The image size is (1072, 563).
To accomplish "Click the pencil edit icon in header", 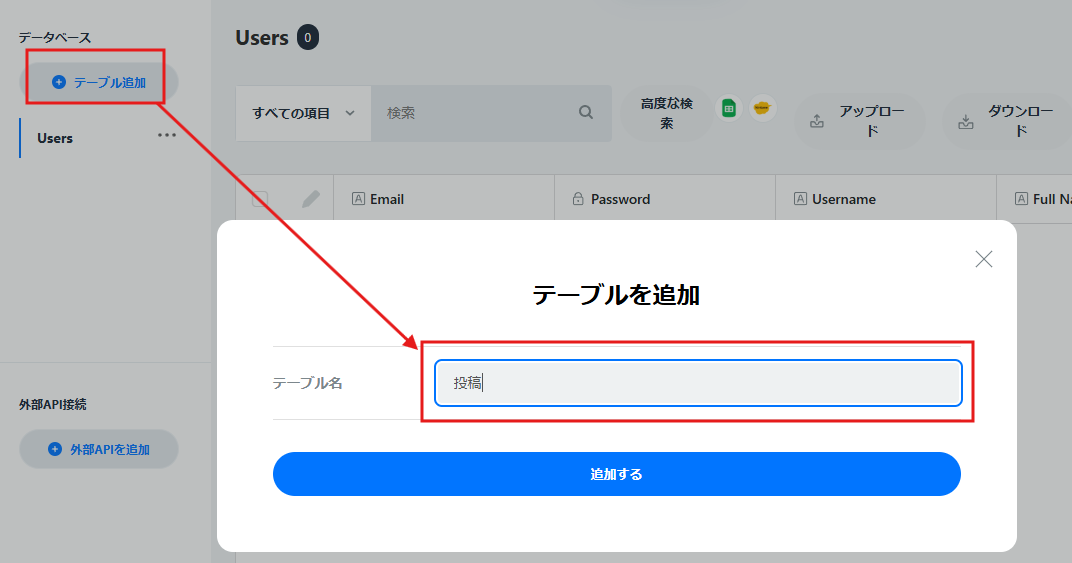I will (x=310, y=199).
